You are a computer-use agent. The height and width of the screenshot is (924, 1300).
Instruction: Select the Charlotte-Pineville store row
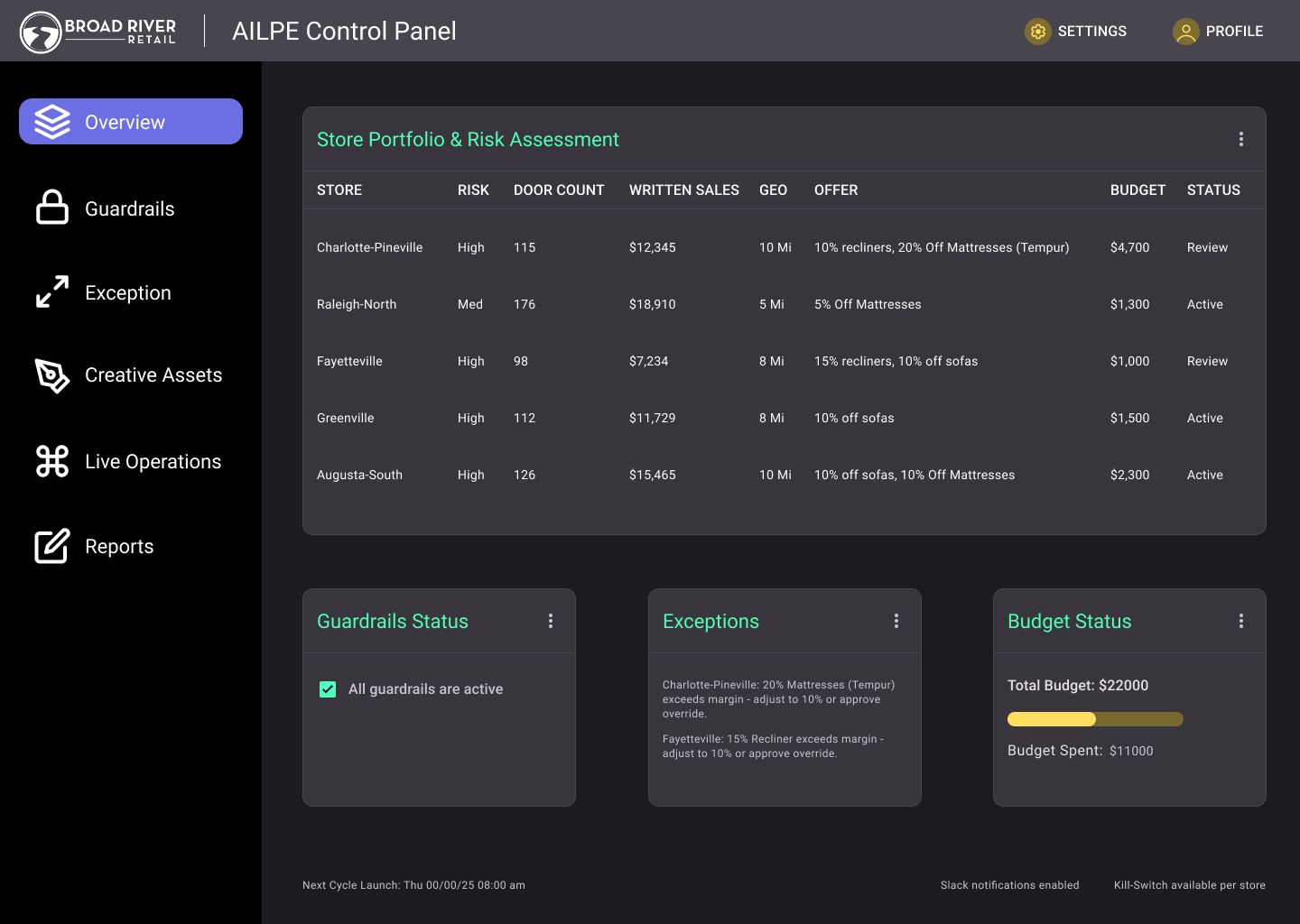click(x=369, y=247)
